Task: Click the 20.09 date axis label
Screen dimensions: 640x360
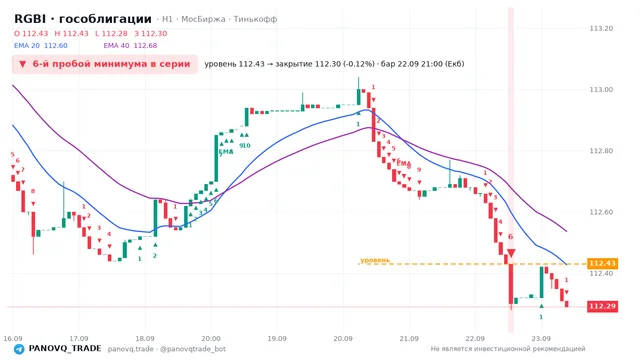Action: [343, 339]
